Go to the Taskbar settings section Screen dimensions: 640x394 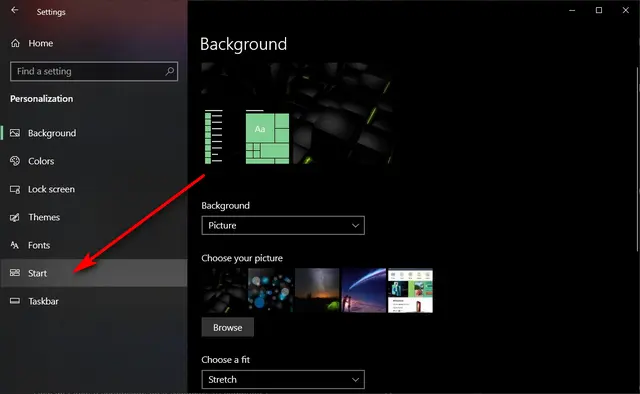click(x=94, y=301)
